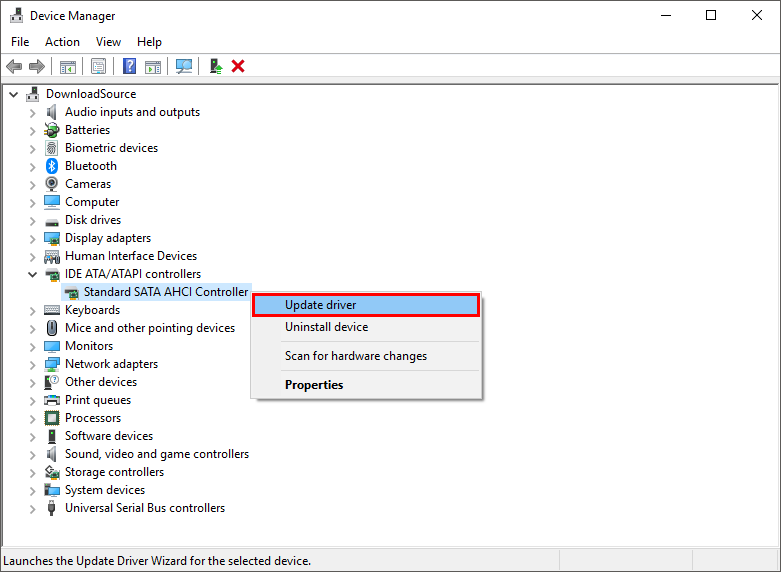The image size is (781, 572).
Task: Open Properties from the context menu
Action: tap(366, 385)
